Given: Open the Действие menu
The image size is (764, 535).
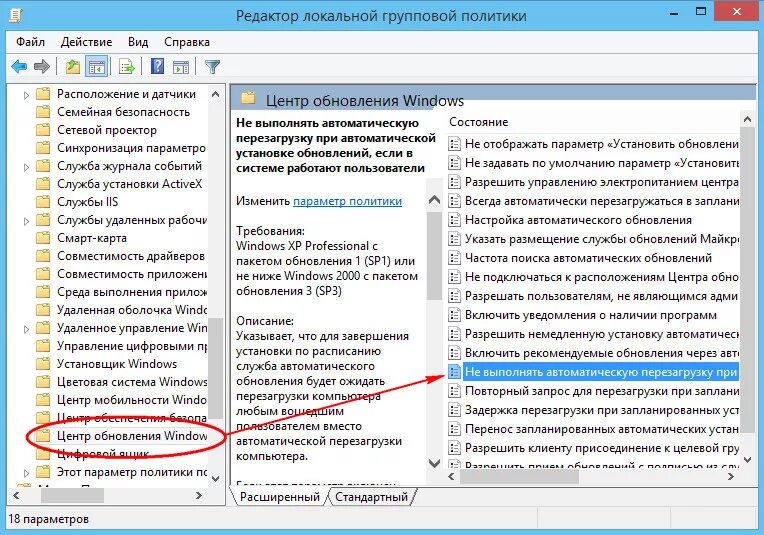Looking at the screenshot, I should (x=86, y=42).
